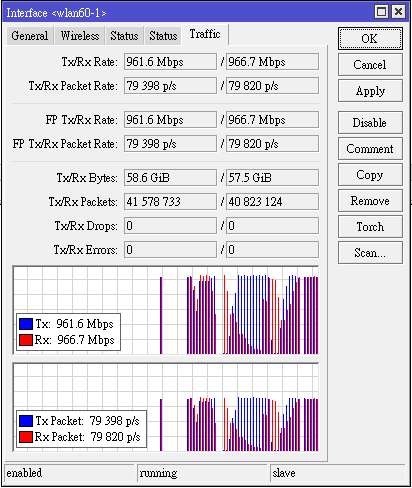Open the Torch tool

coord(370,227)
